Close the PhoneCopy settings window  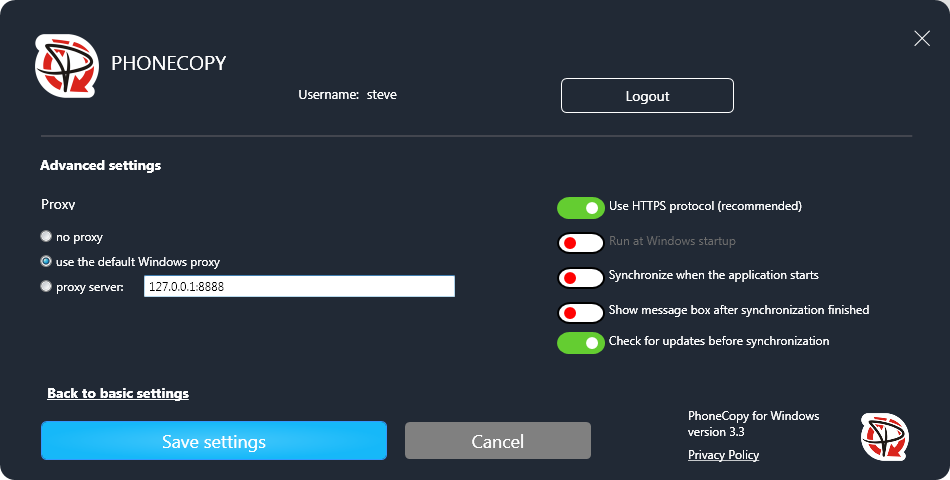[x=921, y=39]
